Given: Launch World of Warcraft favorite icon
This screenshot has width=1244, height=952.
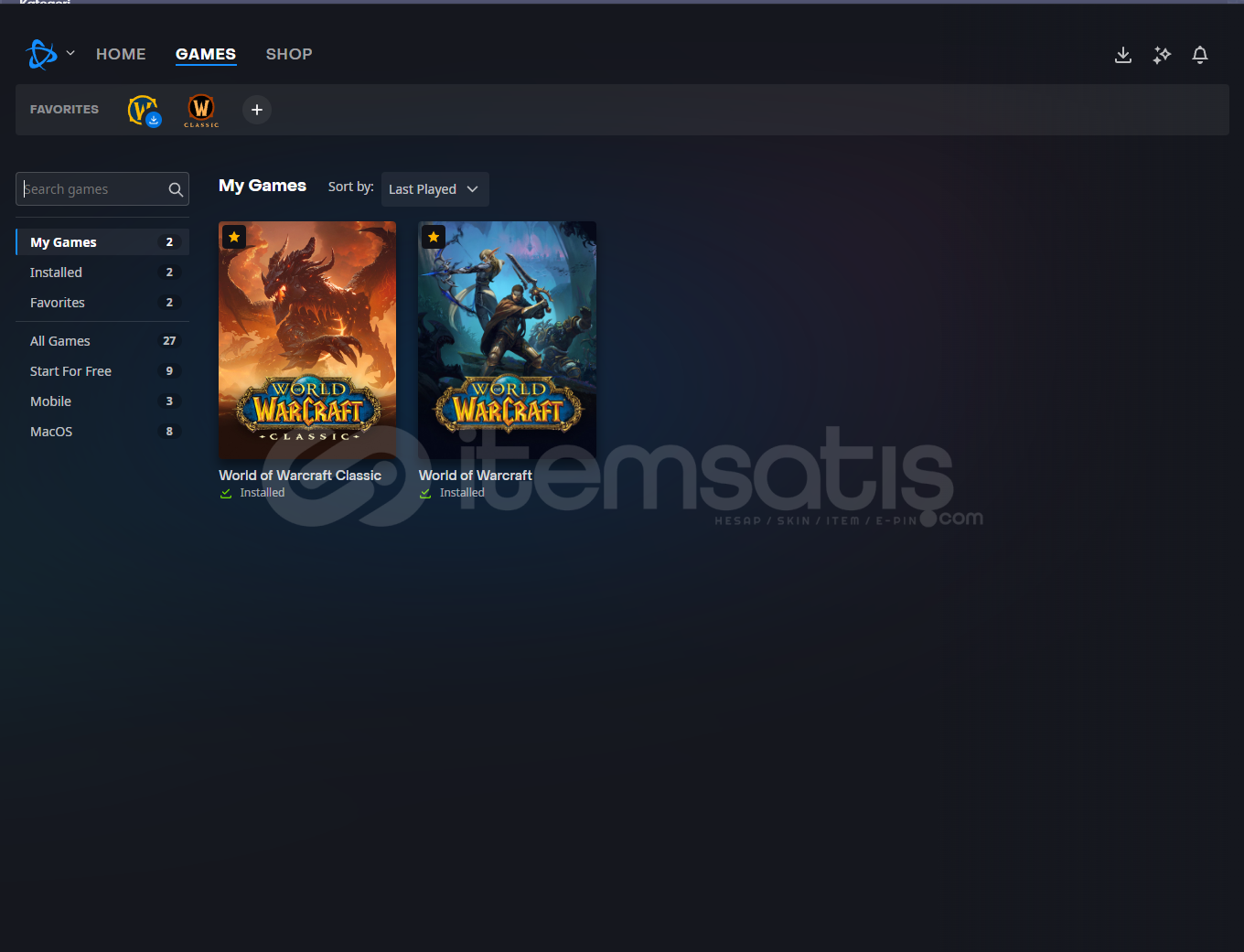Looking at the screenshot, I should (x=144, y=111).
